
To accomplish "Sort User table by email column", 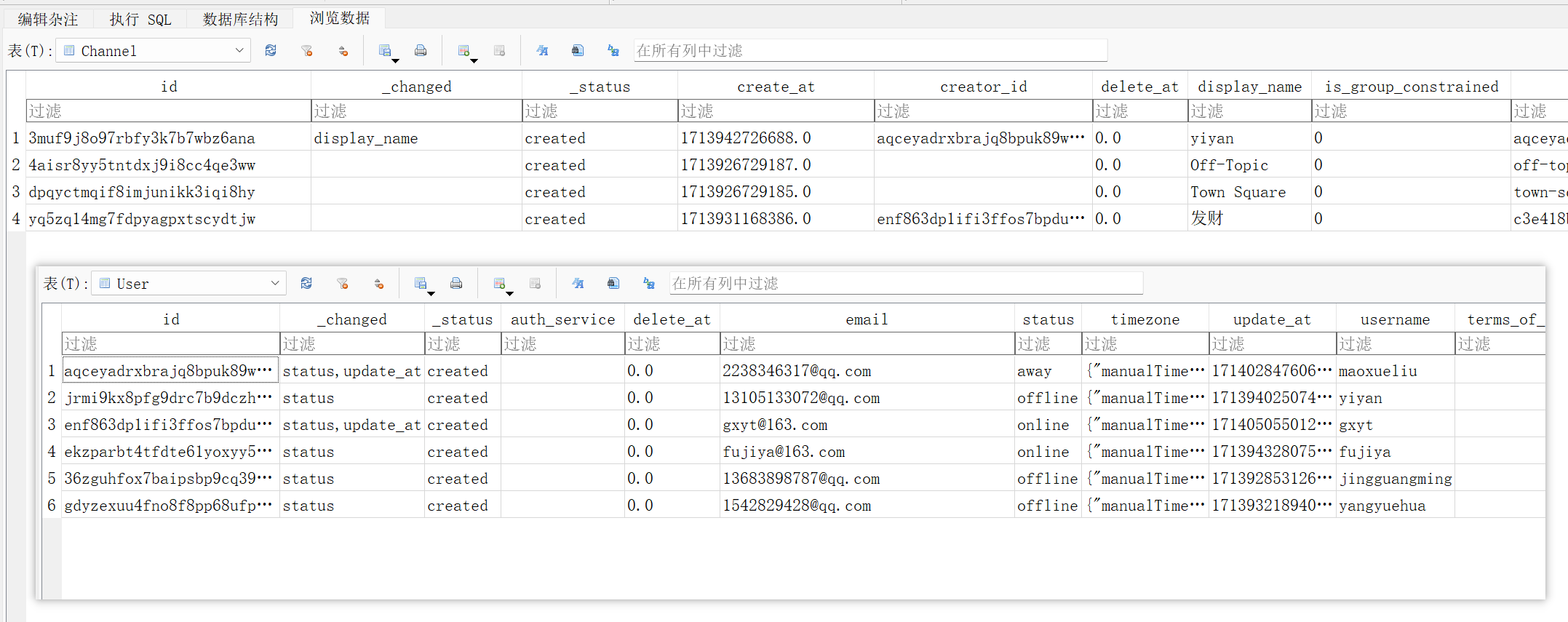I will [867, 319].
